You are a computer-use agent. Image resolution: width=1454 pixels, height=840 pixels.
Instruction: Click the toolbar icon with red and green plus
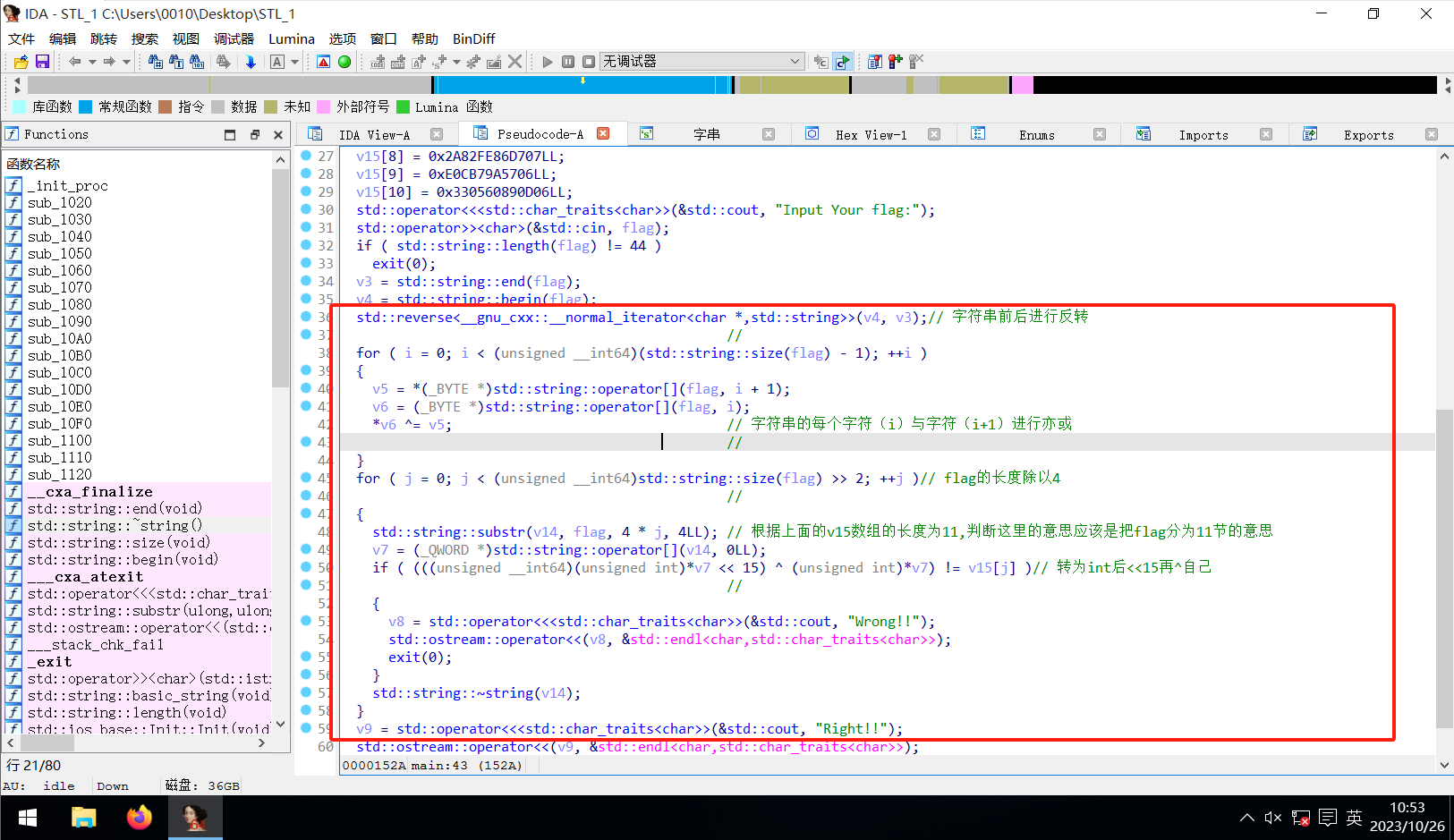895,62
